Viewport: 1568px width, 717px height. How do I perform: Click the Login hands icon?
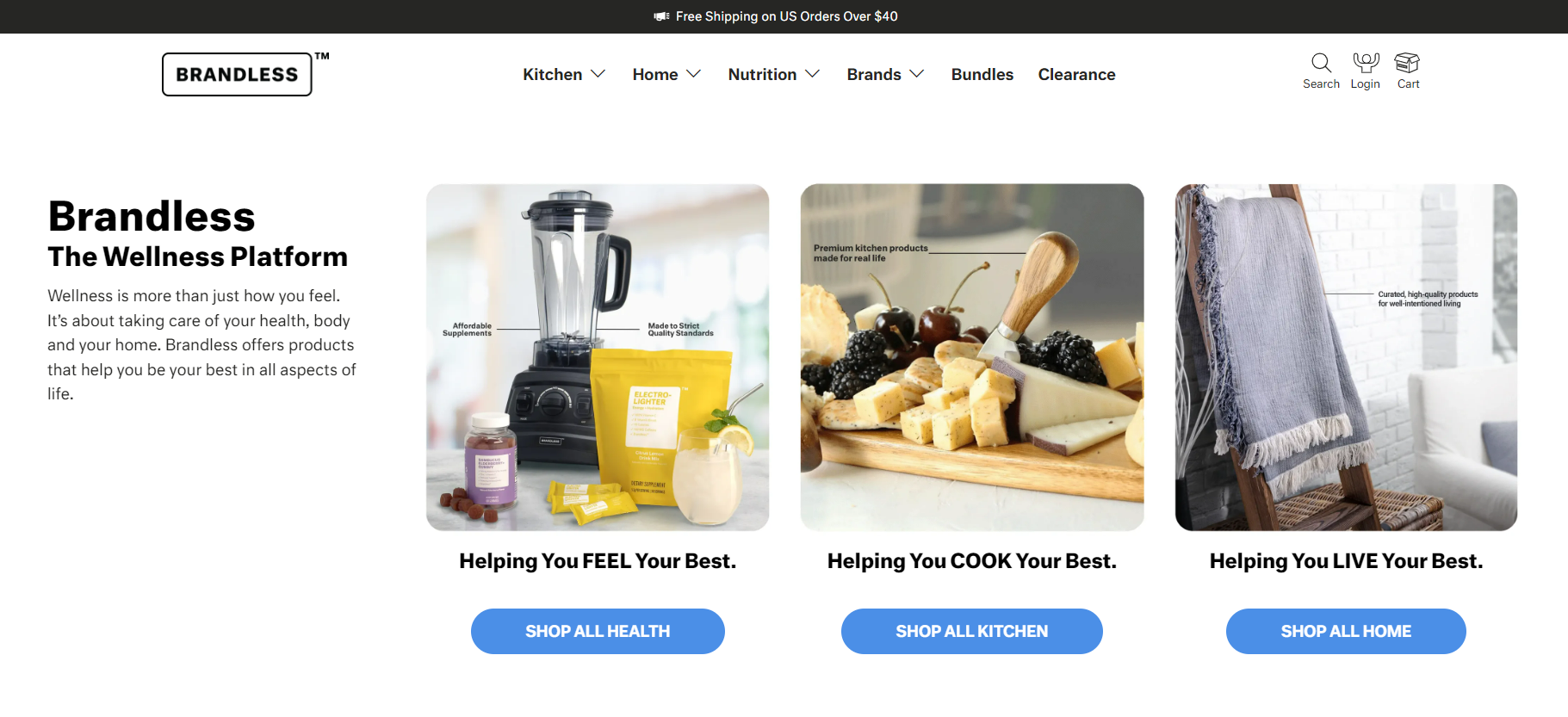(1366, 63)
